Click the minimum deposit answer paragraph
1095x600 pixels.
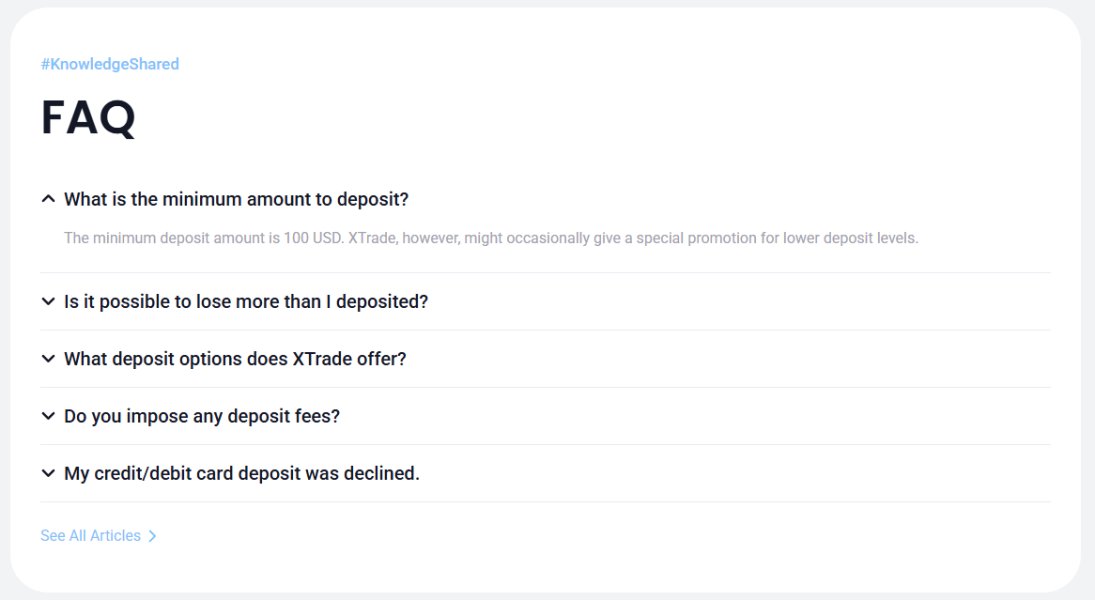490,238
